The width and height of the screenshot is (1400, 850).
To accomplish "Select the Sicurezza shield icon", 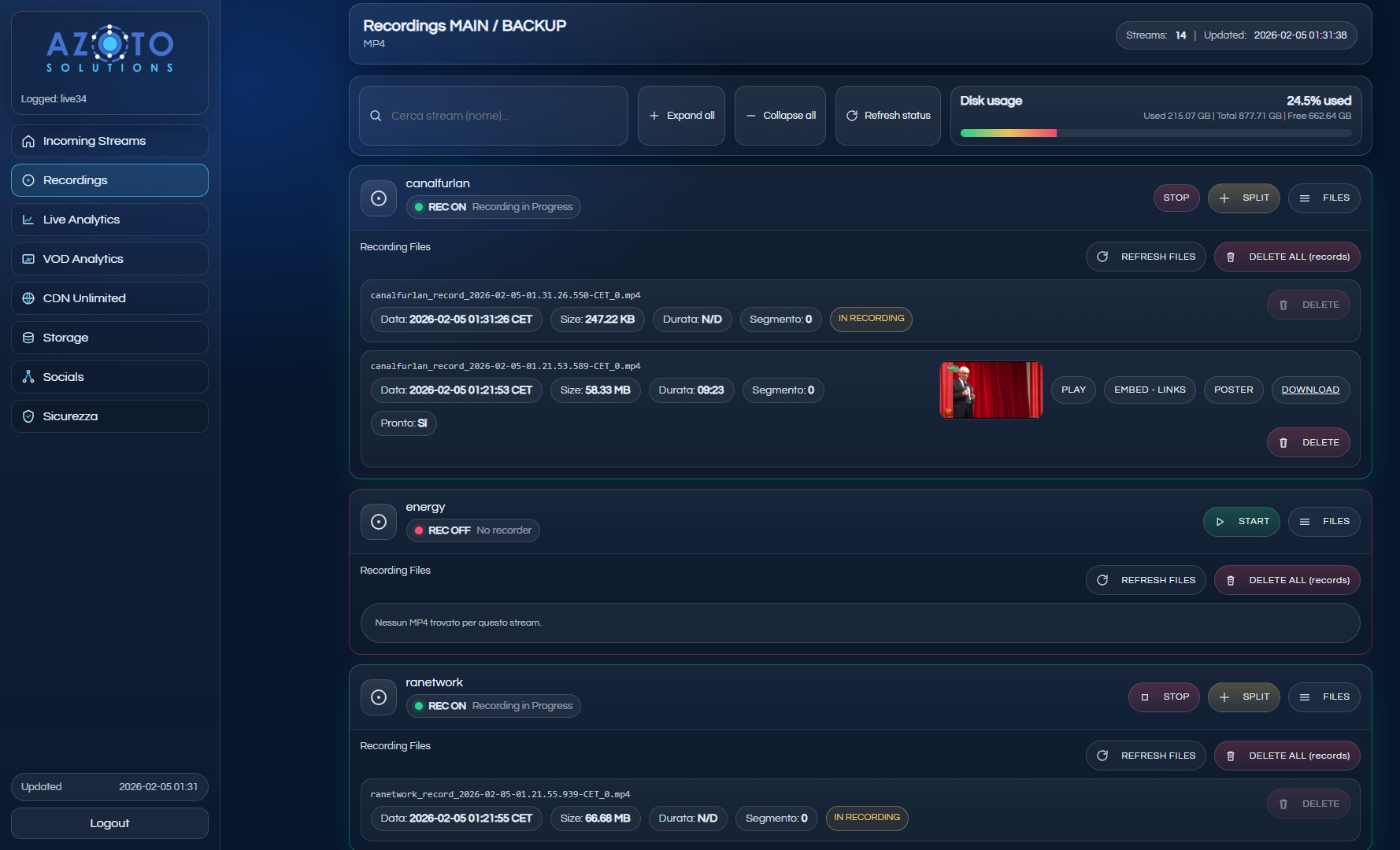I will point(28,416).
